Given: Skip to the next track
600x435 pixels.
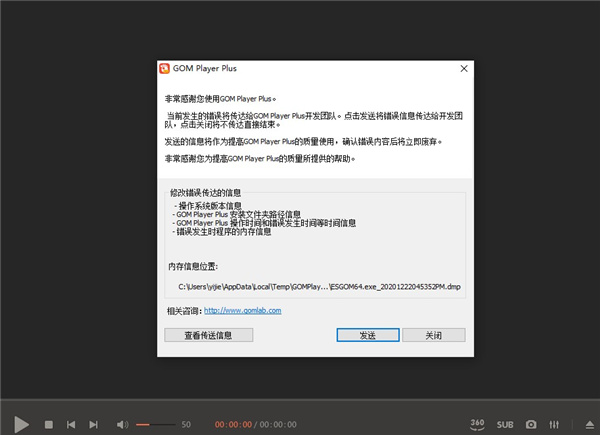Looking at the screenshot, I should tap(94, 425).
